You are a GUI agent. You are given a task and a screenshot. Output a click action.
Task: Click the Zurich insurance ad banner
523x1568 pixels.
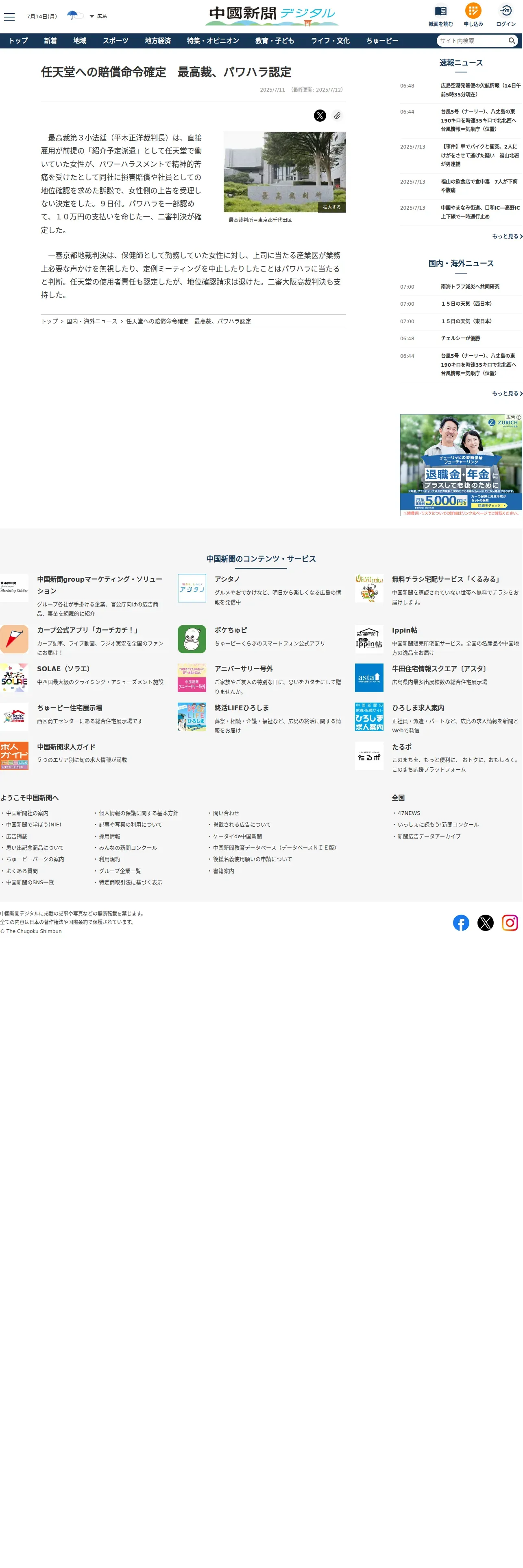461,466
